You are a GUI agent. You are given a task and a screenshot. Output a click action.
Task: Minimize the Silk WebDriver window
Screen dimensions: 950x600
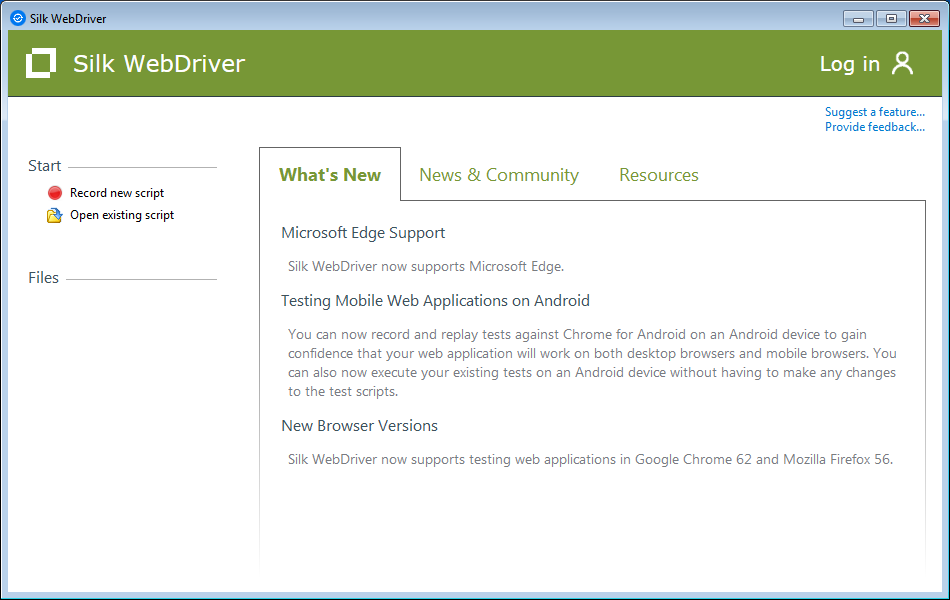[x=858, y=18]
